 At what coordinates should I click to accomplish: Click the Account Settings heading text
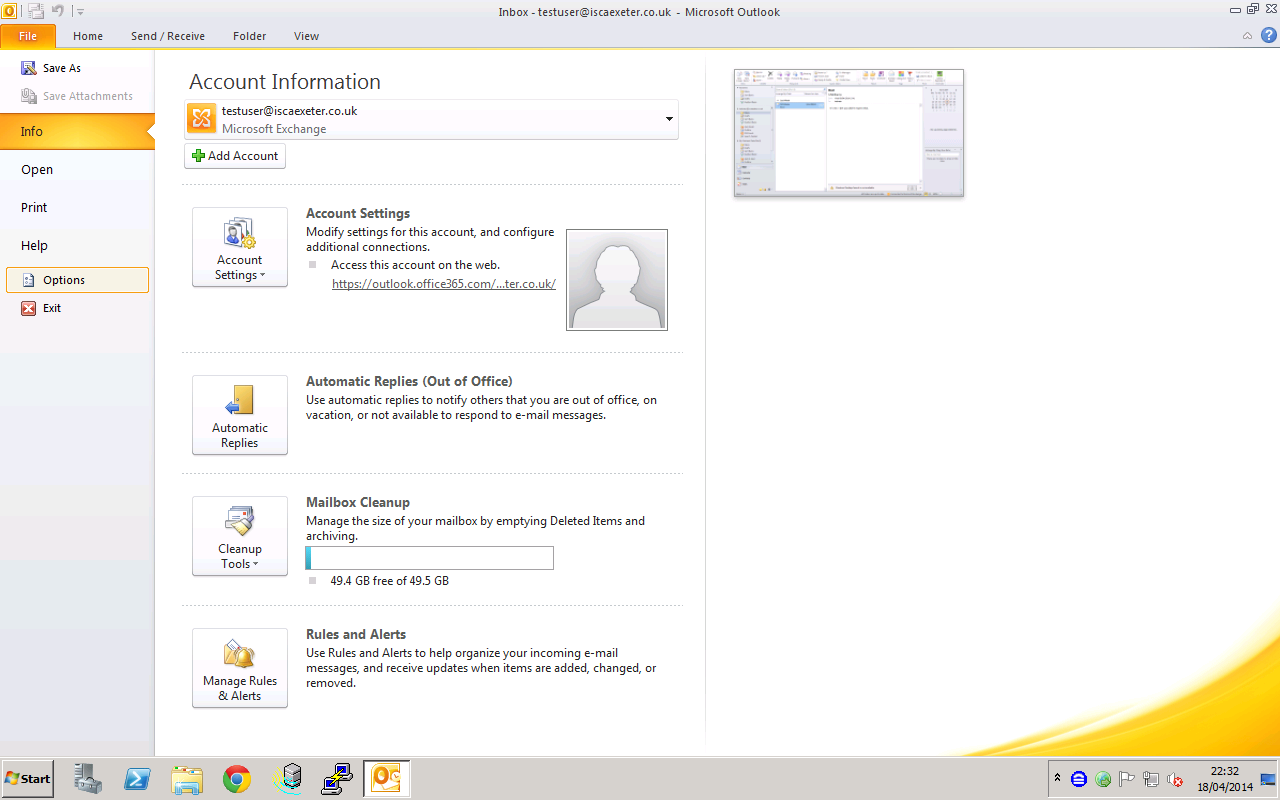pyautogui.click(x=358, y=213)
